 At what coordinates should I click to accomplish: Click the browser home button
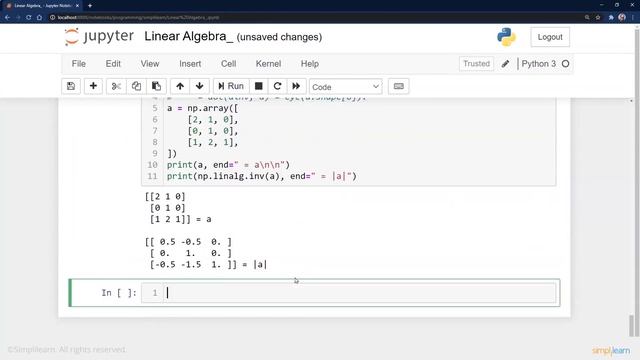click(39, 18)
